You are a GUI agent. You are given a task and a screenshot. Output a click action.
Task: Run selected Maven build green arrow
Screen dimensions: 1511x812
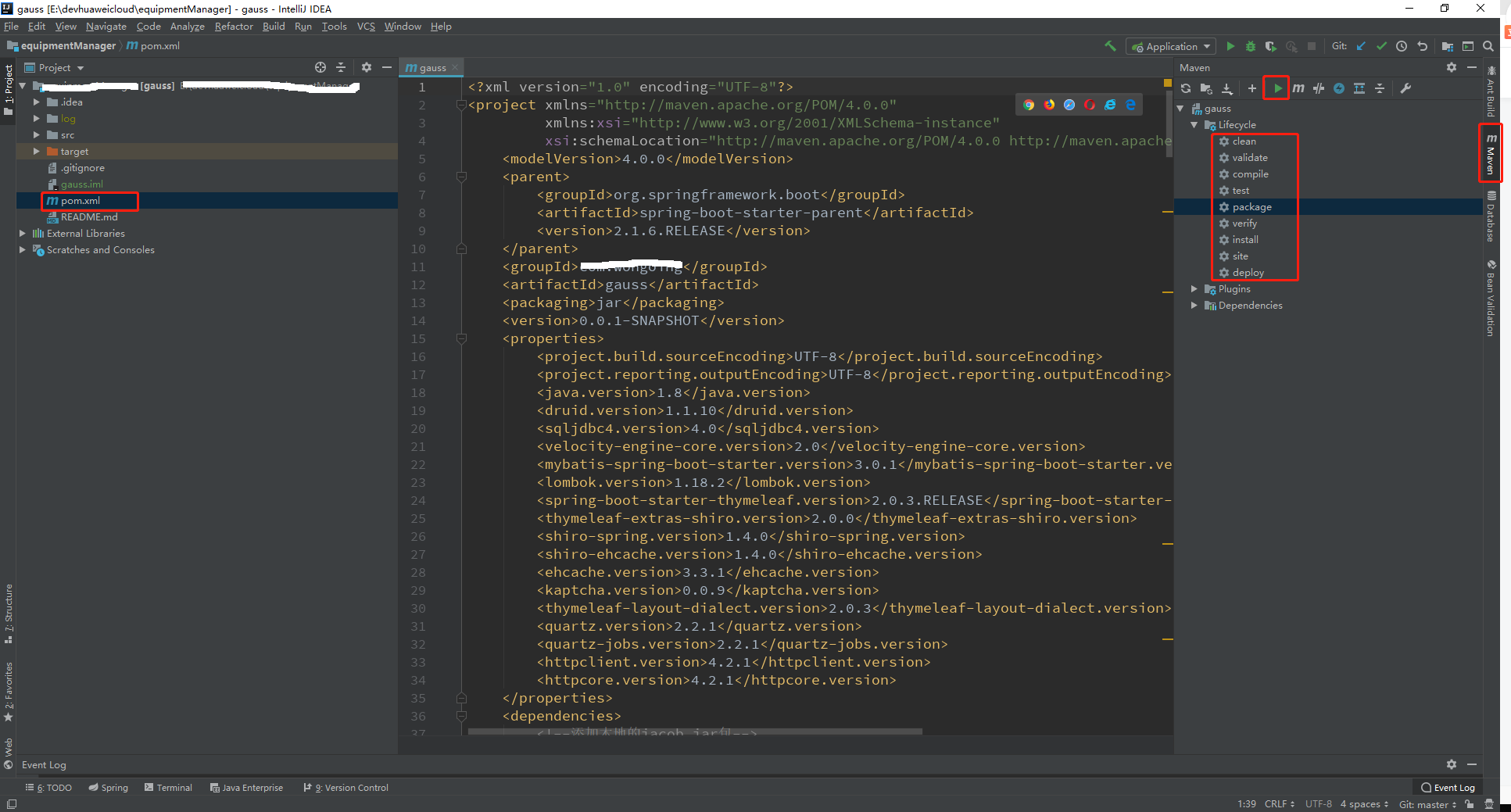[1277, 88]
